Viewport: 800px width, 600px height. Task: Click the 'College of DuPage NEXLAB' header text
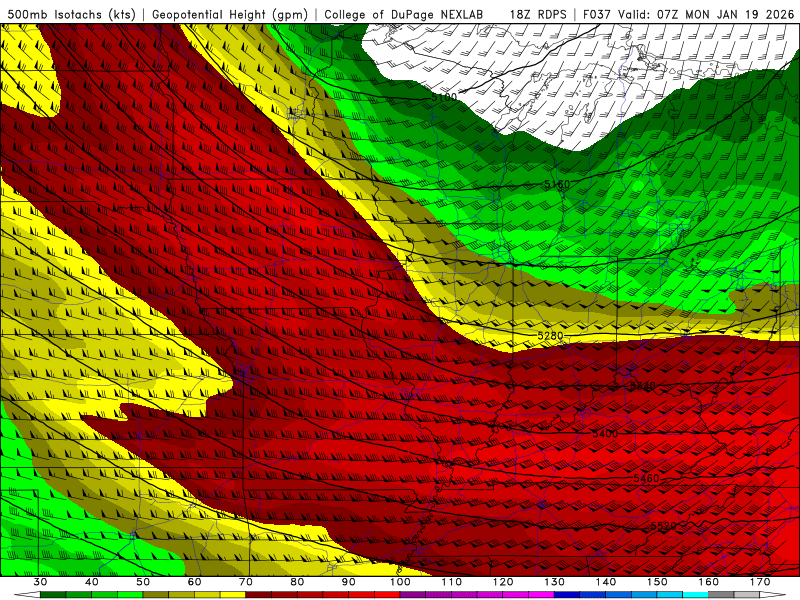click(403, 14)
